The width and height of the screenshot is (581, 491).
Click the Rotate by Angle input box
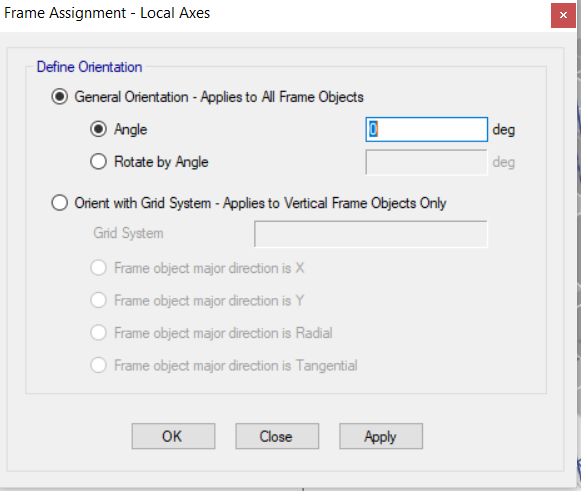click(426, 162)
